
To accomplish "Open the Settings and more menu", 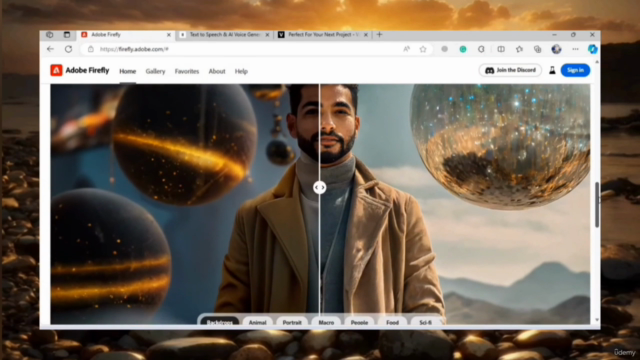I will (x=575, y=49).
